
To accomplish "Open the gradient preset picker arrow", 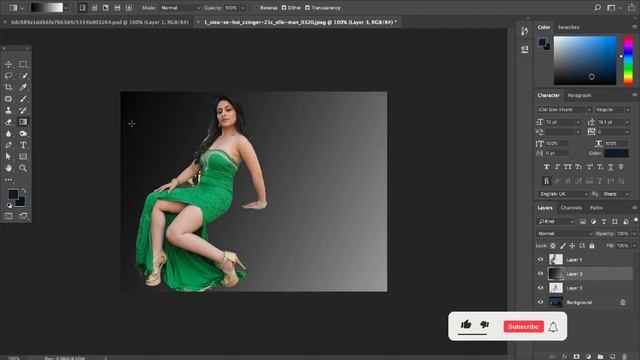I will (x=66, y=8).
